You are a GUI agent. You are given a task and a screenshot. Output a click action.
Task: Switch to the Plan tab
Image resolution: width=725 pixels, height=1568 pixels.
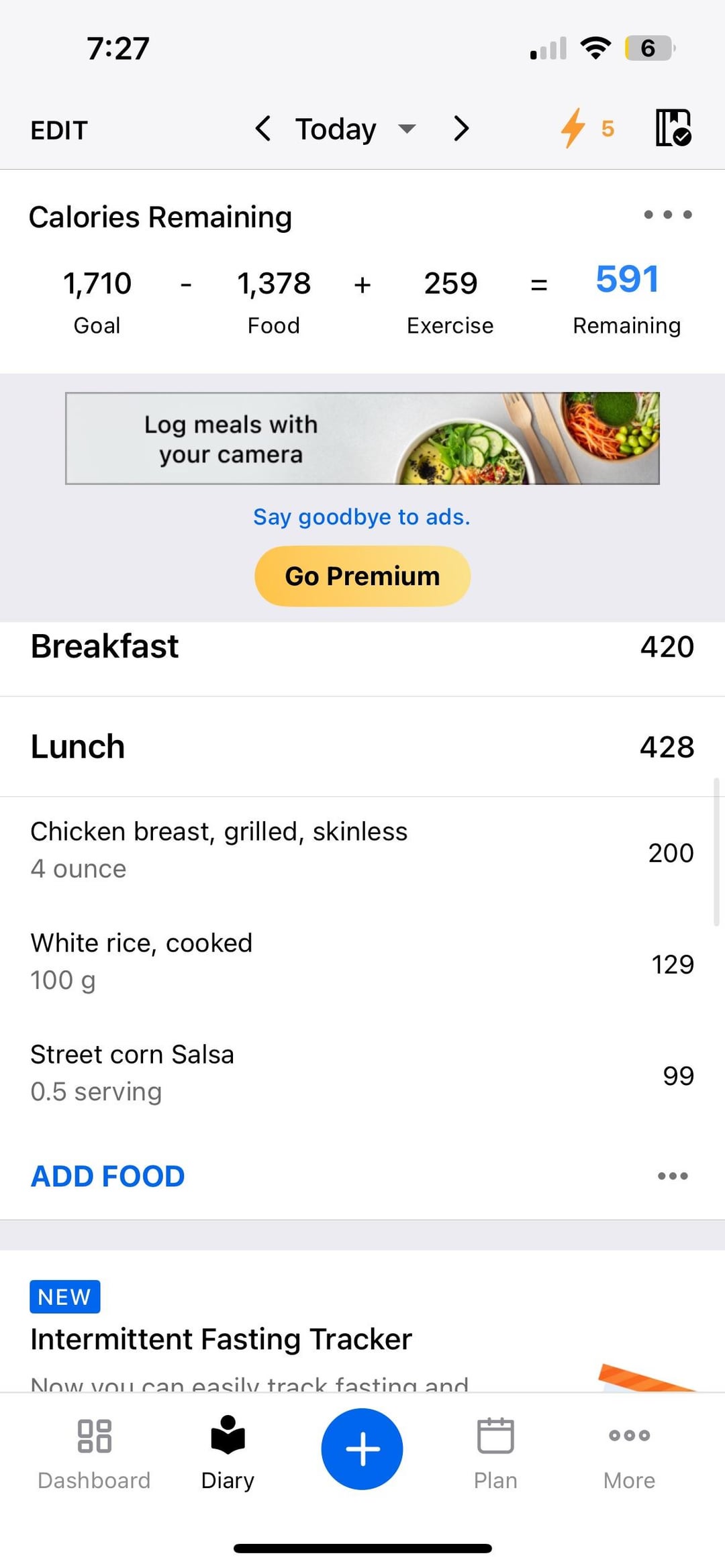[x=495, y=1452]
